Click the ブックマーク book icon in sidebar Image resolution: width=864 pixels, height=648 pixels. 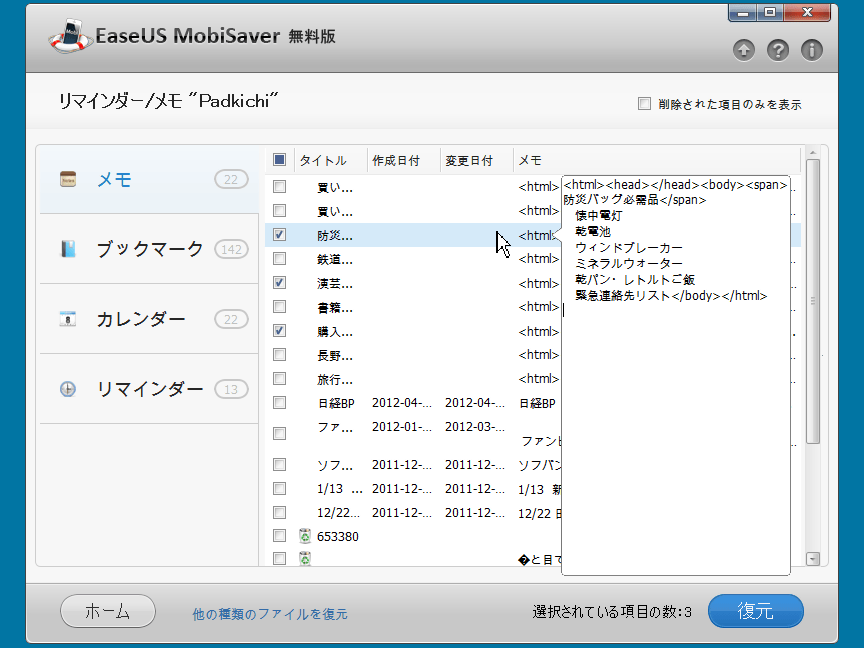[x=68, y=249]
